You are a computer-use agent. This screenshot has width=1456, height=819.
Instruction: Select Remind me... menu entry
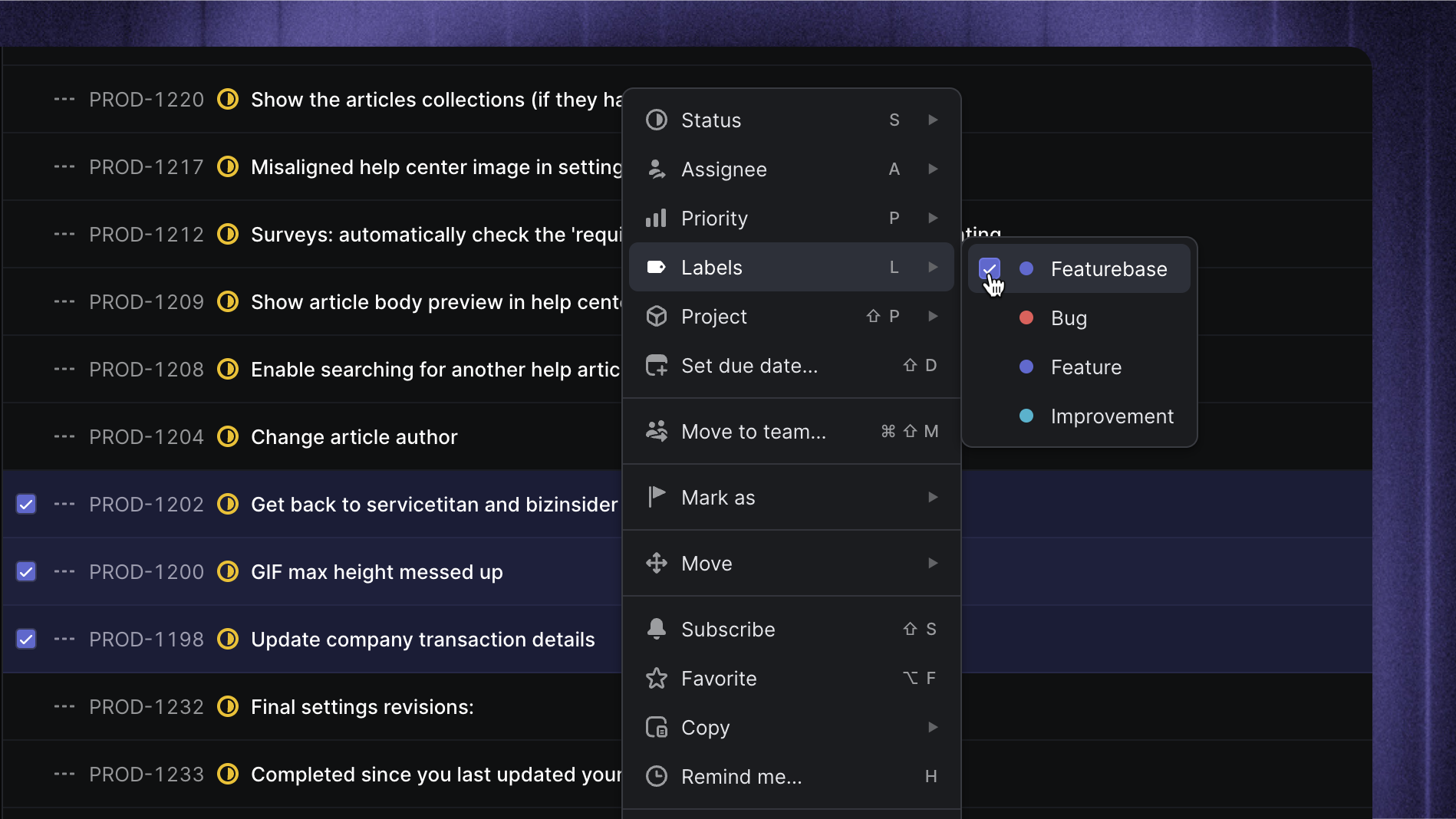point(792,777)
